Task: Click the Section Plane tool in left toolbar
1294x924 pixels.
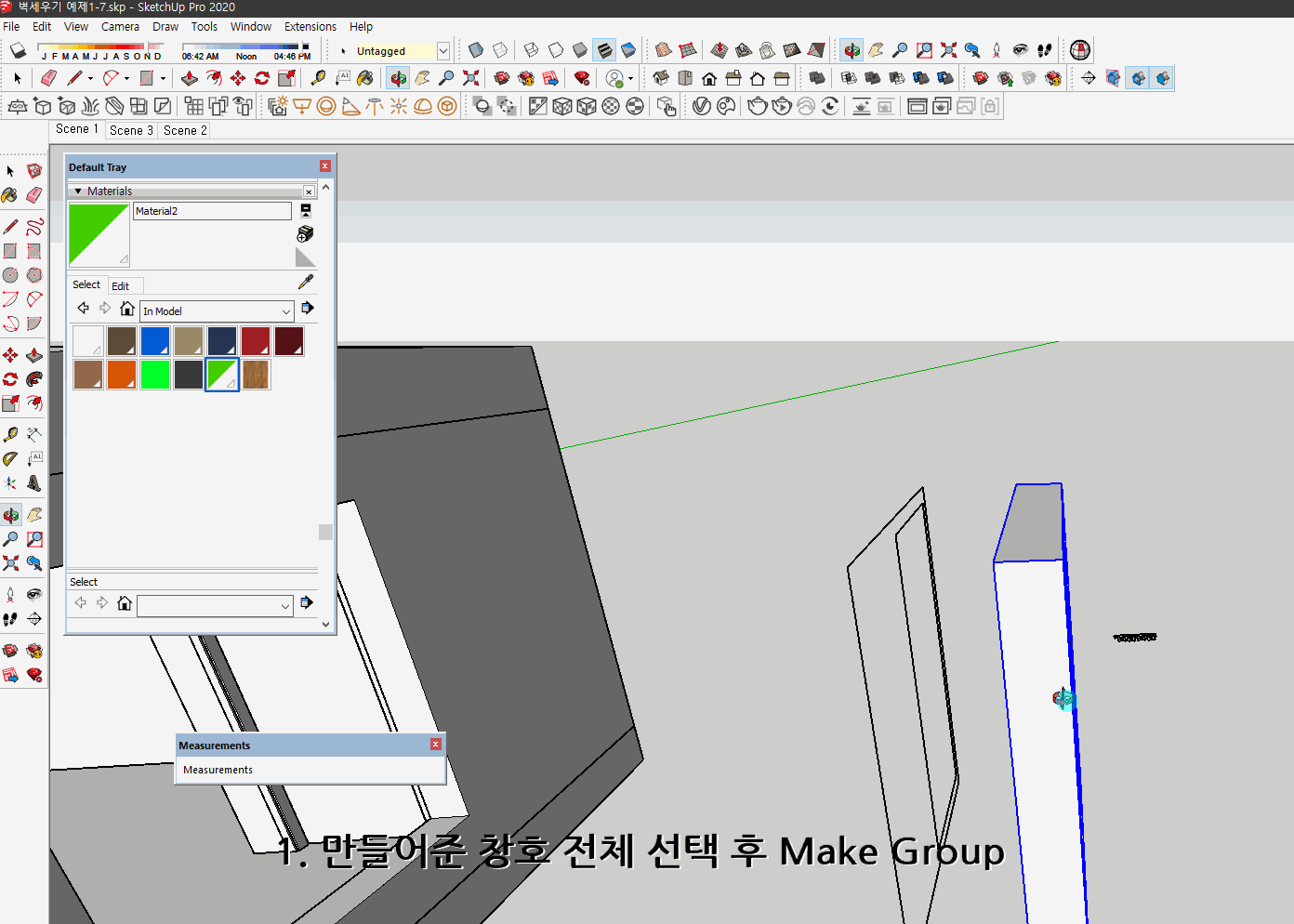Action: (34, 618)
